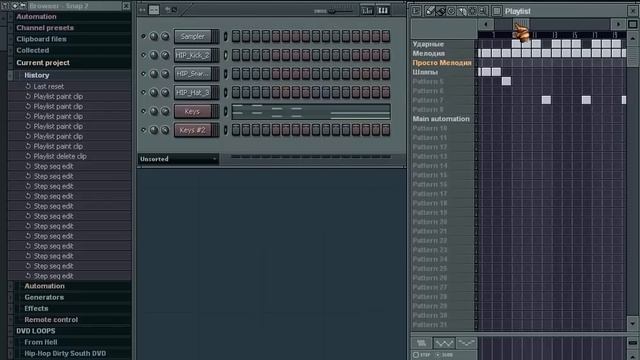Maximize the Playlist with the square icon
This screenshot has width=640, height=360.
632,24
